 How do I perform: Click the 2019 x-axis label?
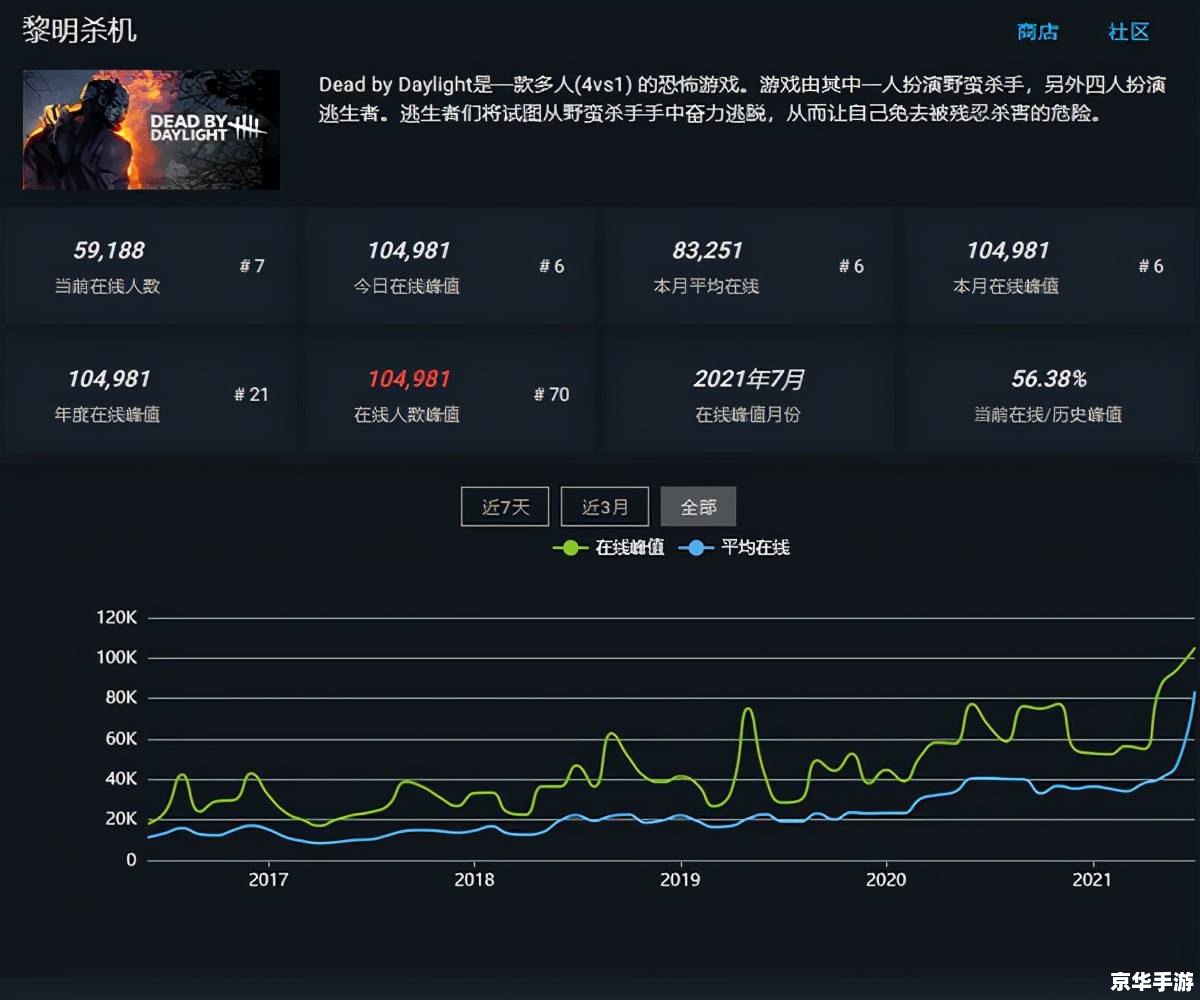tap(680, 880)
